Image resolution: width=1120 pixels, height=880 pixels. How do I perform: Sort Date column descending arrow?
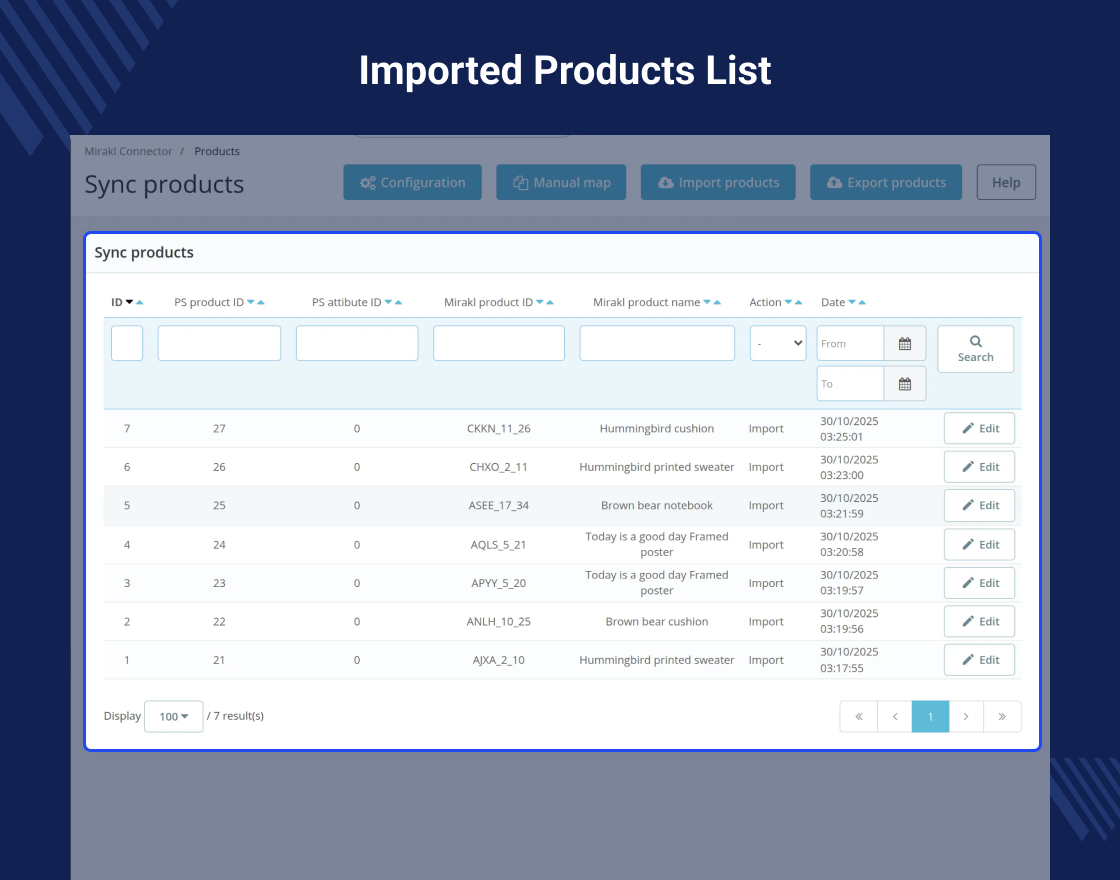[x=852, y=302]
